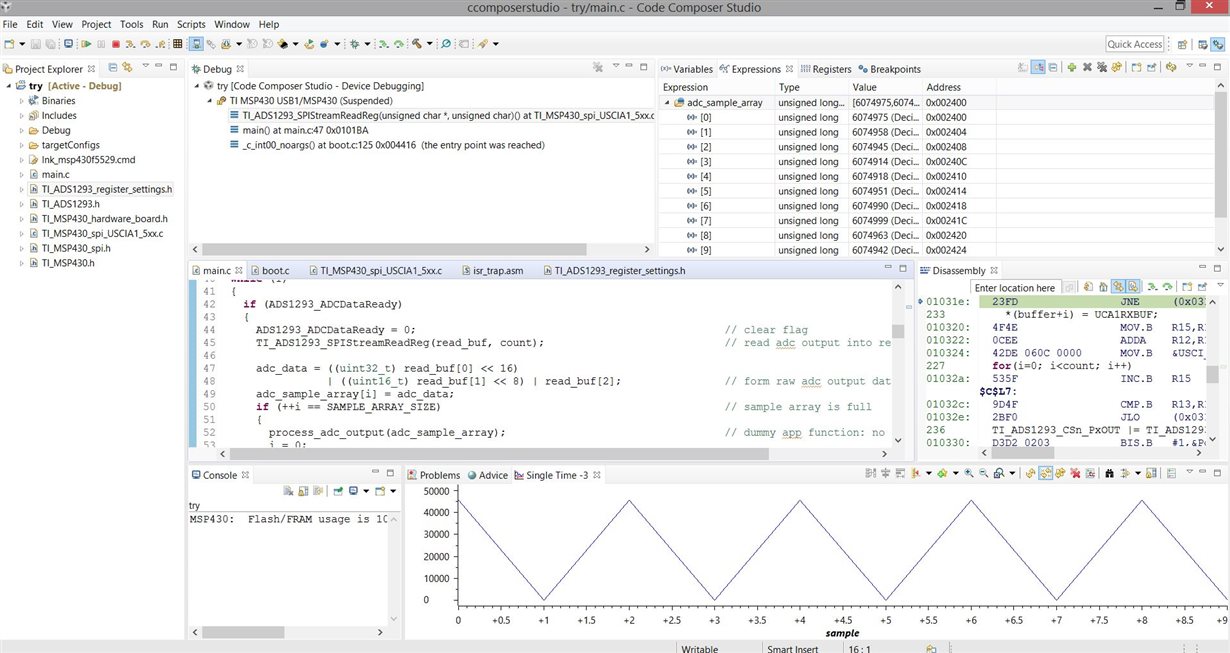Click the Quick Access field
This screenshot has height=653, width=1230.
point(1135,44)
